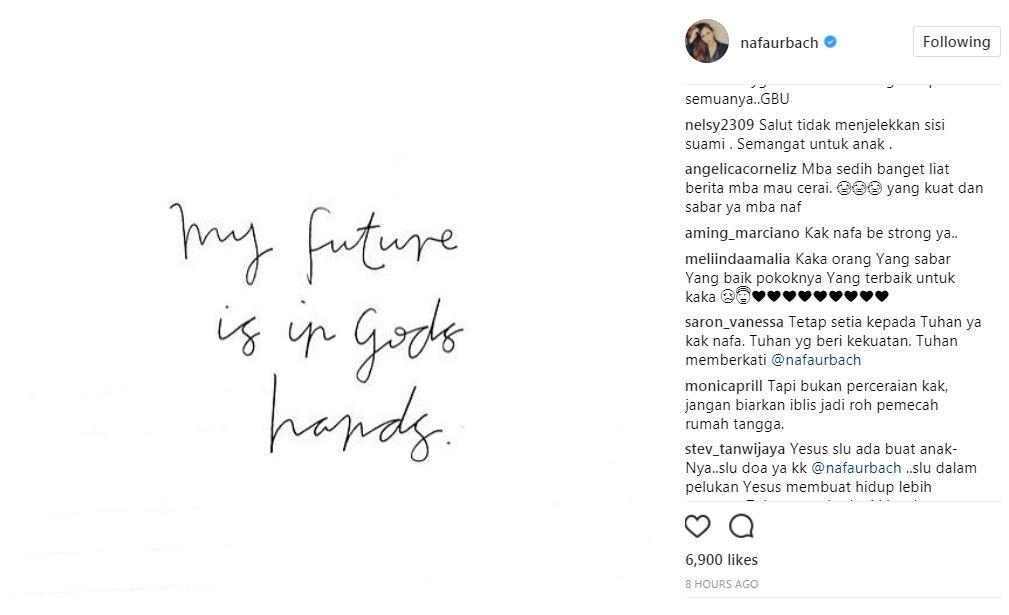This screenshot has width=1009, height=615.
Task: Open saron_vanessa commenter profile
Action: tap(734, 322)
